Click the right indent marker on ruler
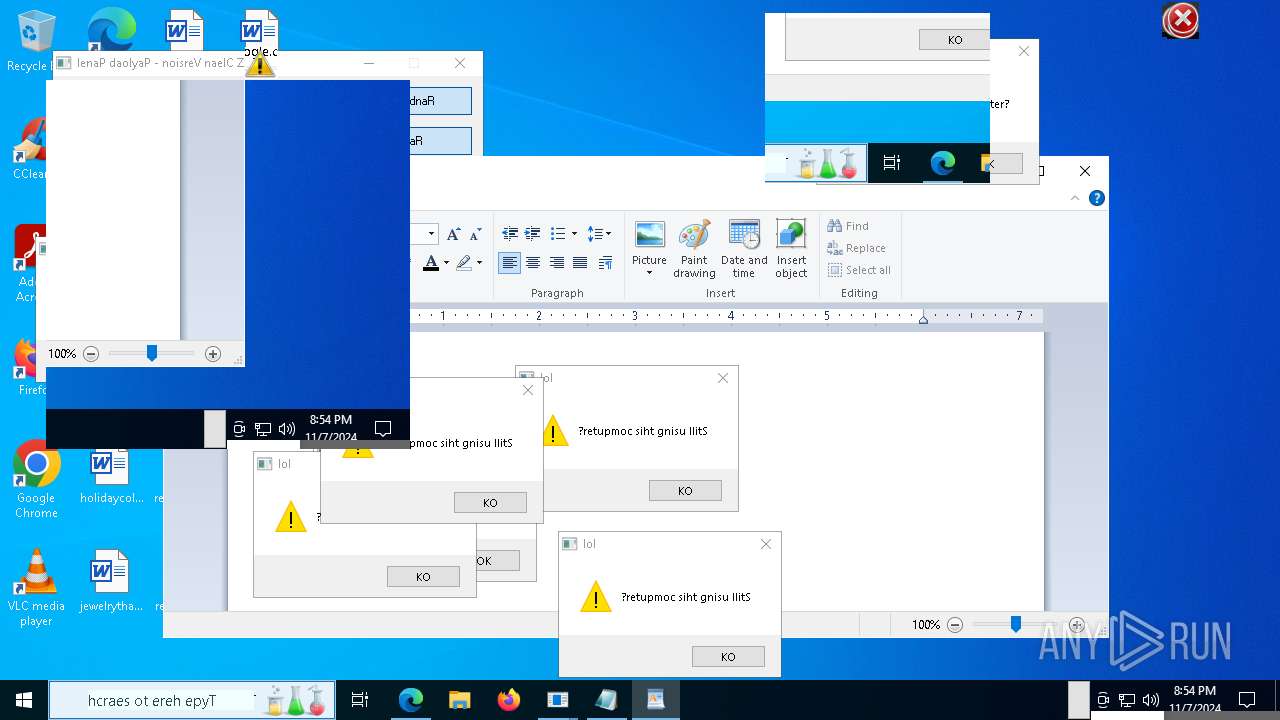Viewport: 1280px width, 720px height. tap(923, 318)
